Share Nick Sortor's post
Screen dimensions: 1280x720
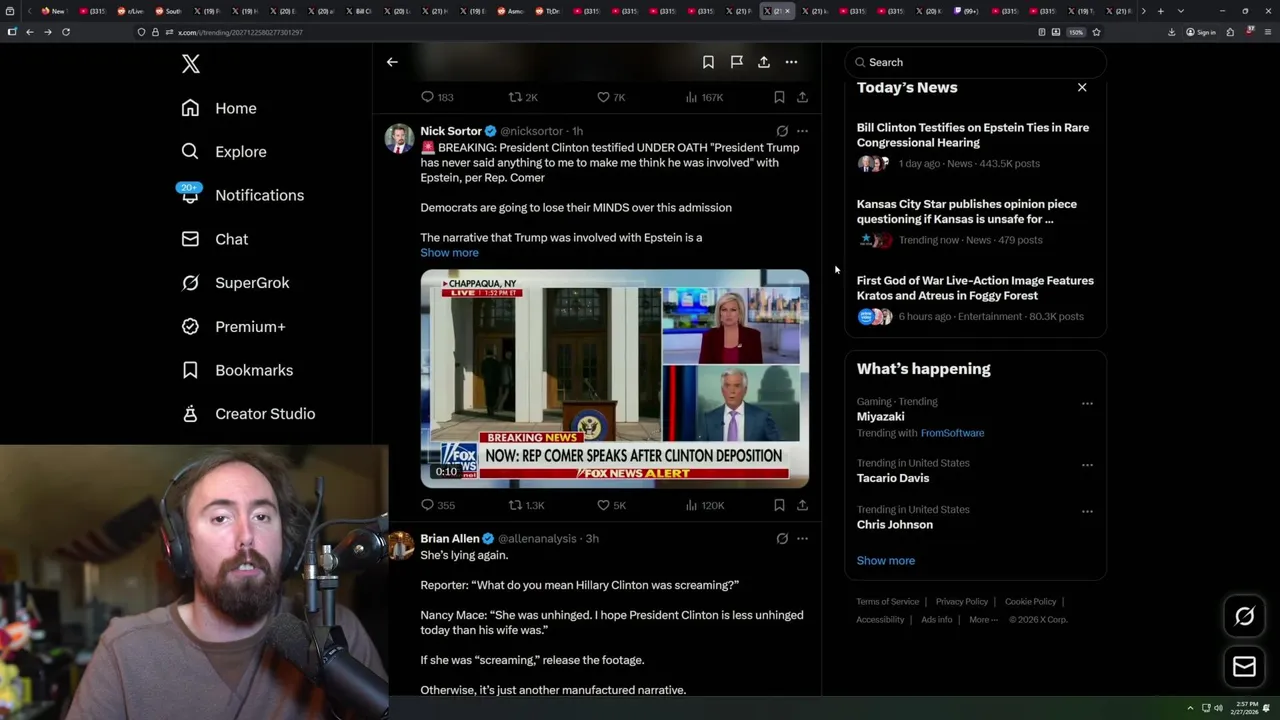pos(802,505)
